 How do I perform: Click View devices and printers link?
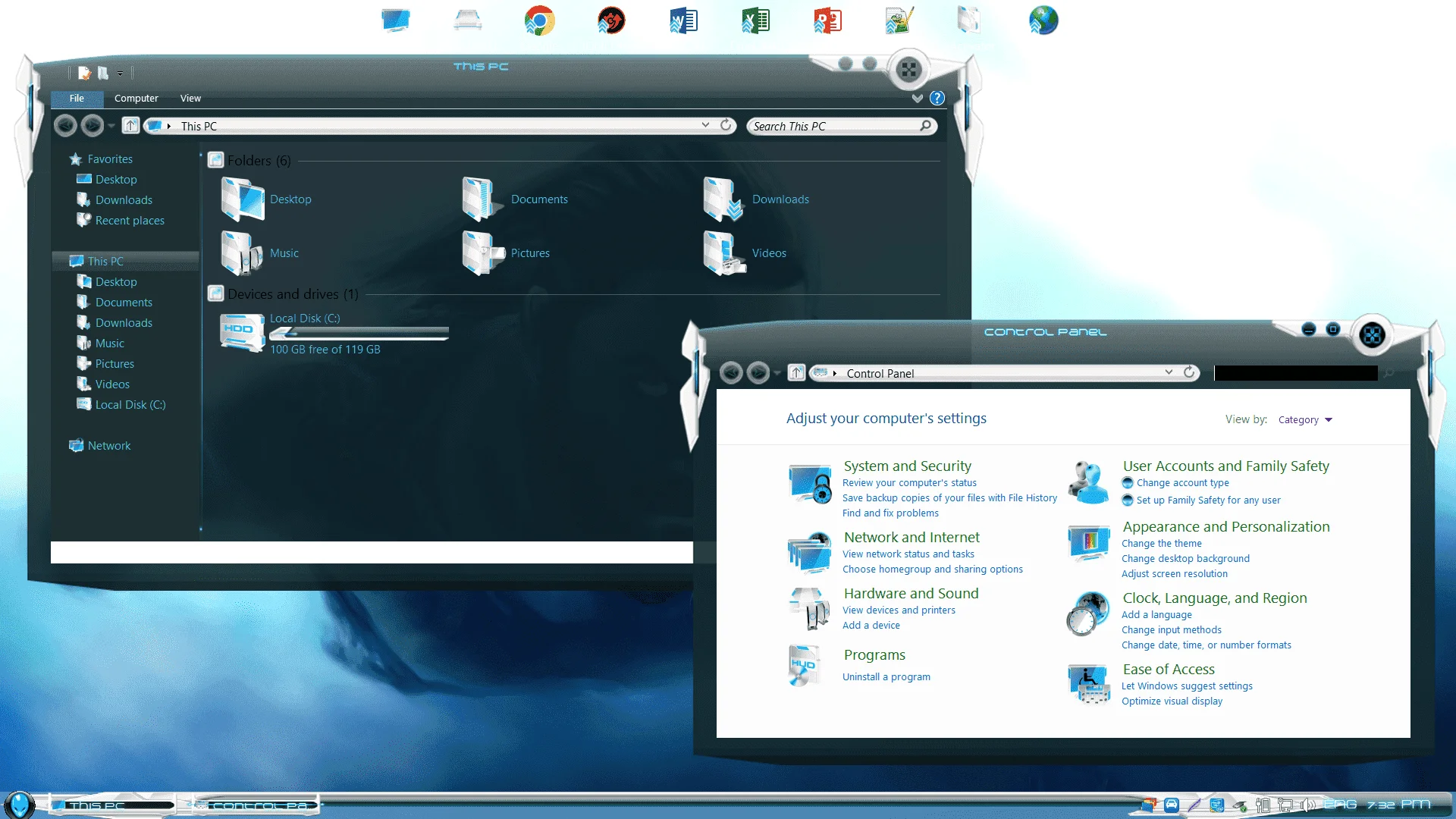point(899,610)
